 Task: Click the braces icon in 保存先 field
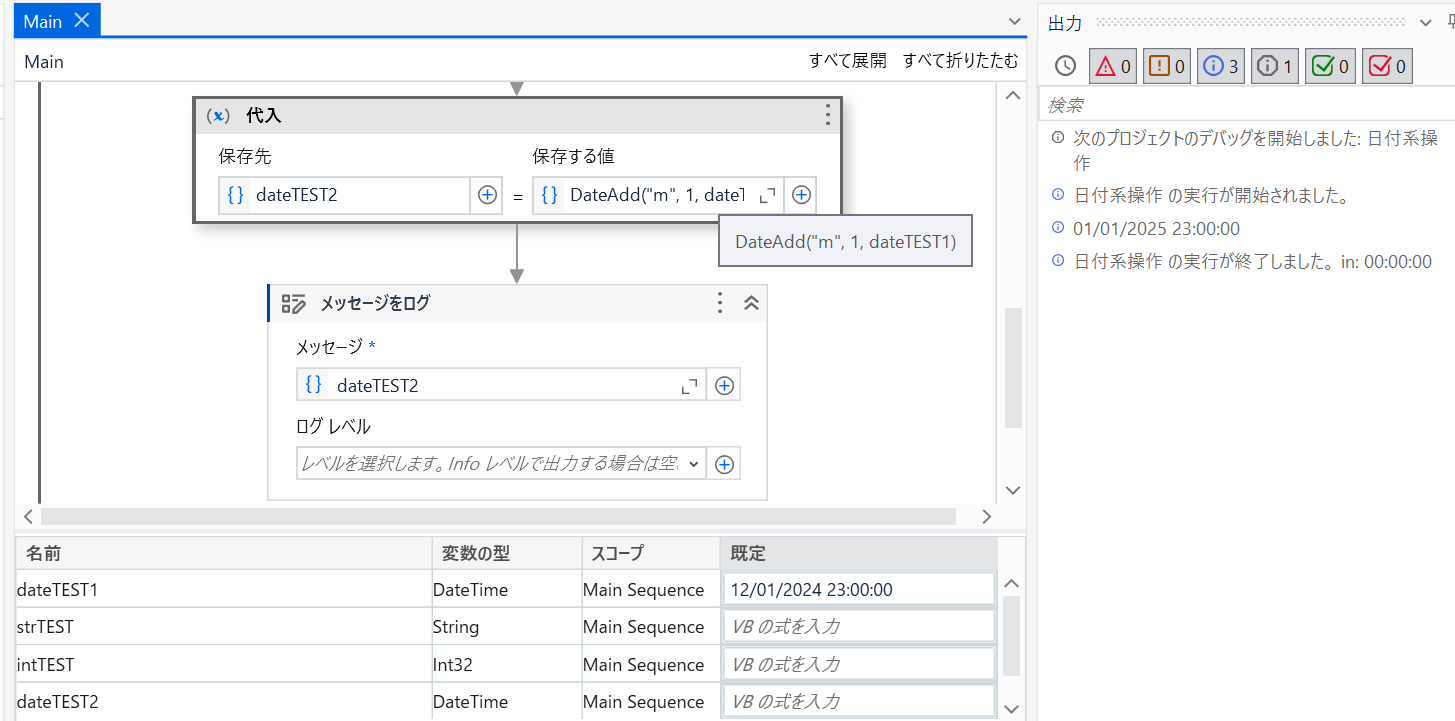(x=236, y=195)
